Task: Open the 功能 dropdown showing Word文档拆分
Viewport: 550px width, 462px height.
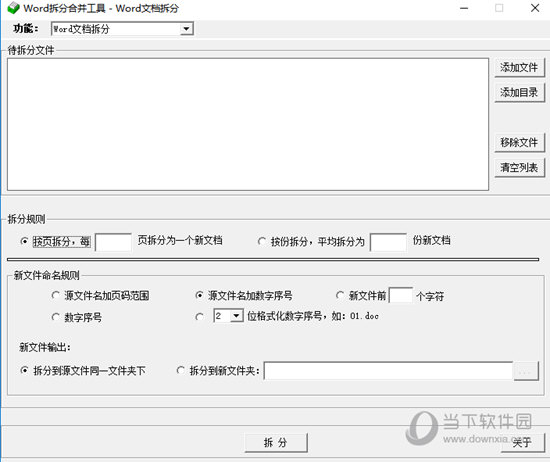Action: click(x=122, y=29)
